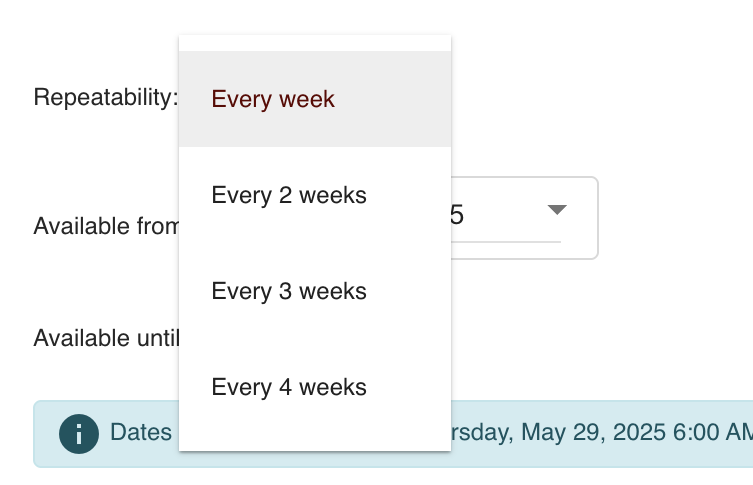Viewport: 753px width, 485px height.
Task: Select the "Every week" repeat option
Action: click(315, 99)
